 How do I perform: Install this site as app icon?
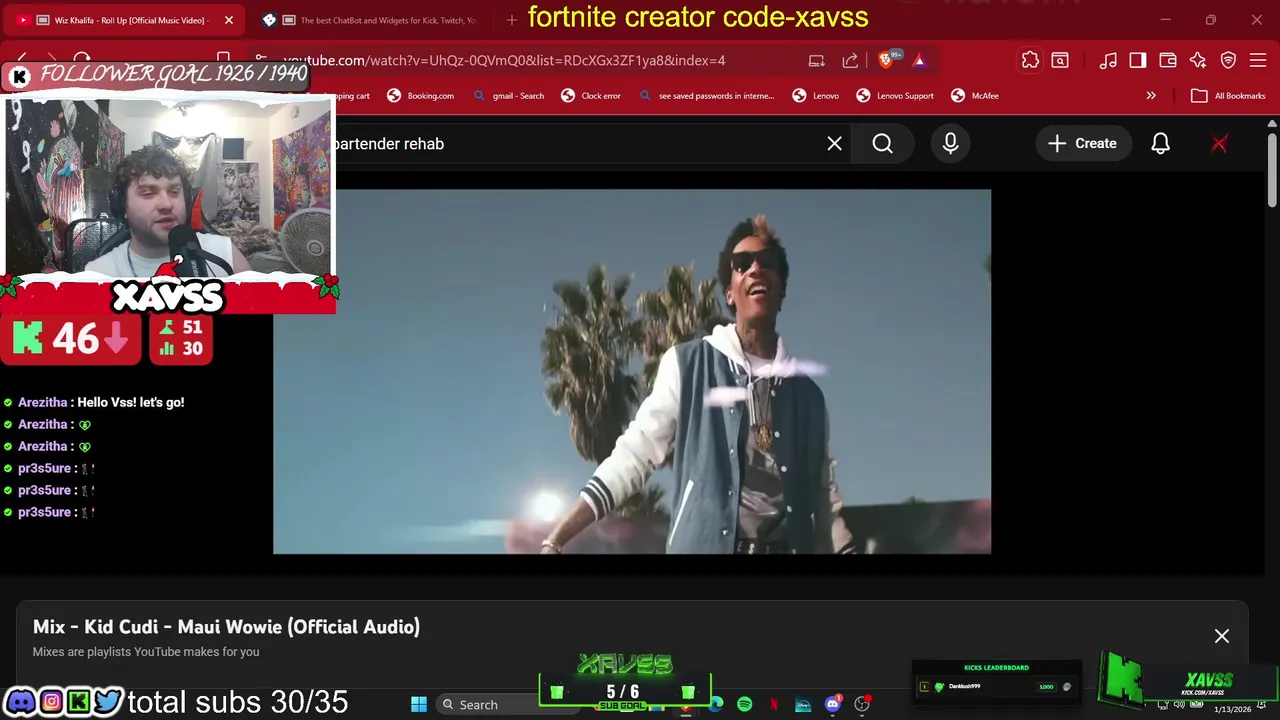(x=817, y=61)
